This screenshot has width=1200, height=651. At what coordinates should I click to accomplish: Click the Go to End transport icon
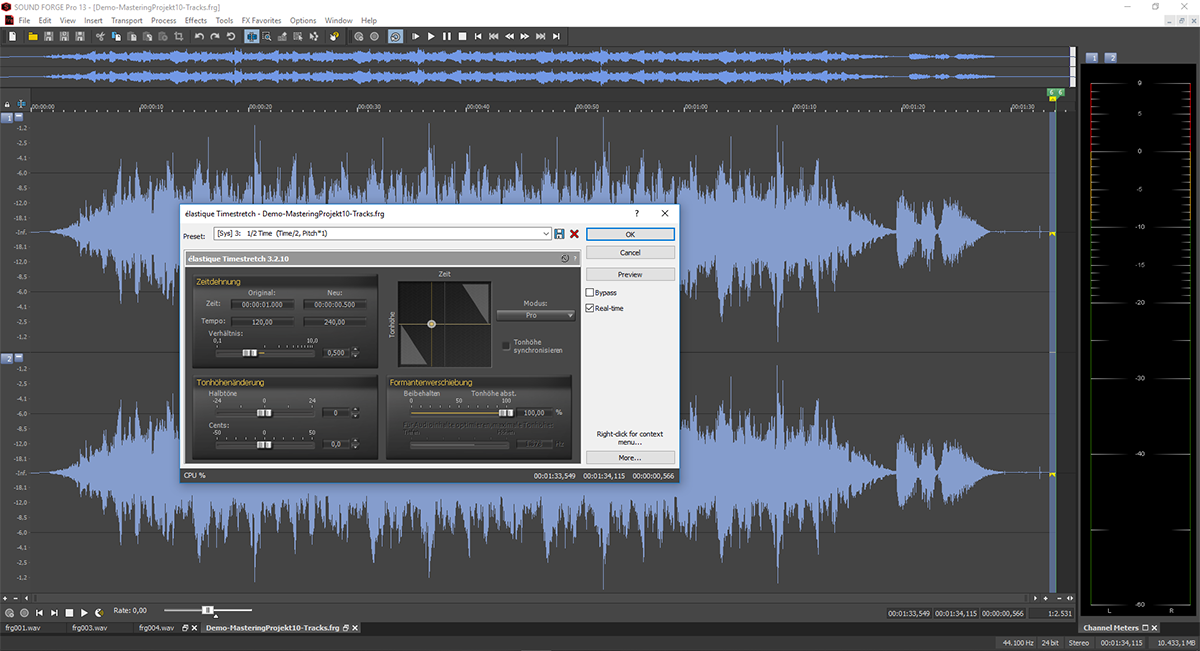point(556,35)
